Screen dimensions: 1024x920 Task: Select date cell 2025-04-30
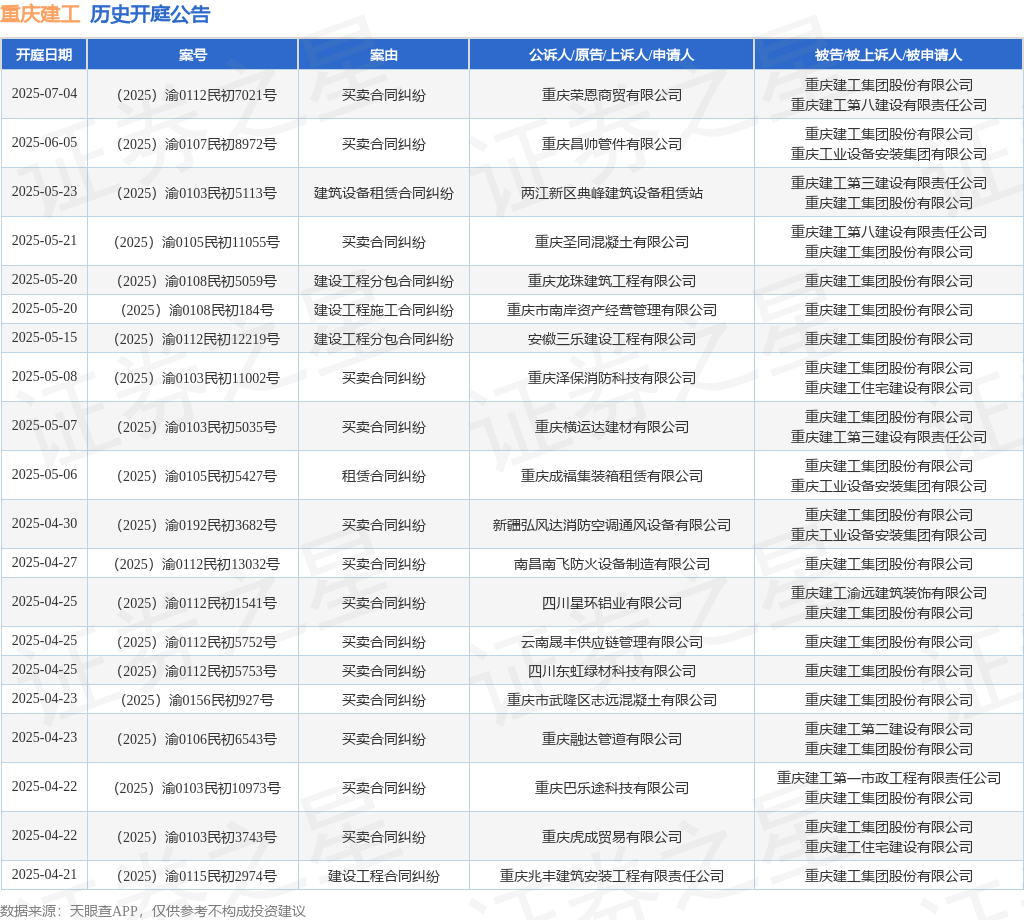coord(44,524)
